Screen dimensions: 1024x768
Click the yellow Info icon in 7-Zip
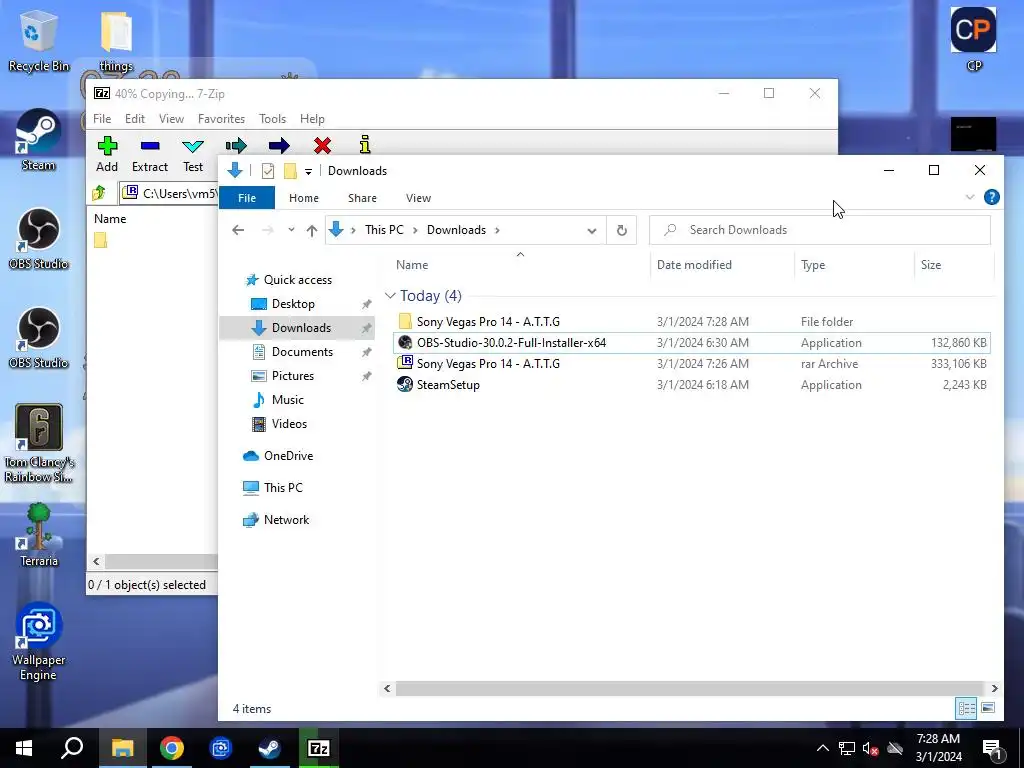365,144
